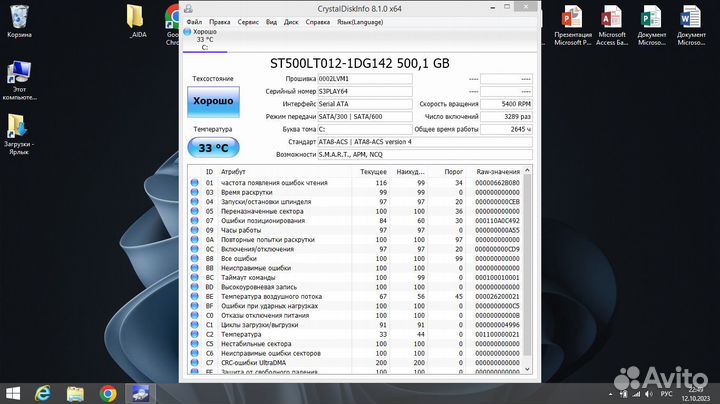Click the Windows Start button
The image size is (720, 404).
pyautogui.click(x=13, y=394)
